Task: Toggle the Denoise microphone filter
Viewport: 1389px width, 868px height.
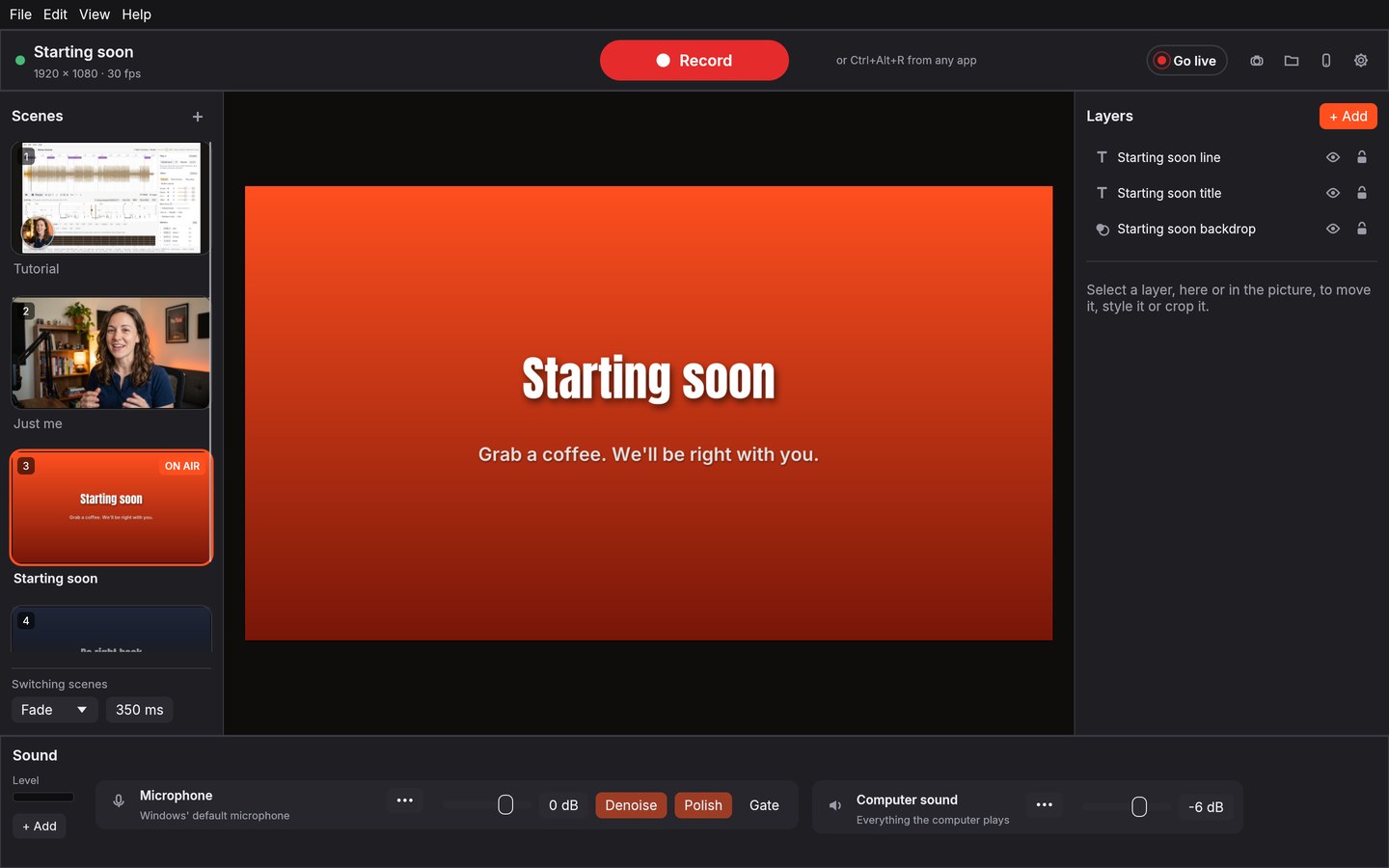Action: tap(631, 805)
